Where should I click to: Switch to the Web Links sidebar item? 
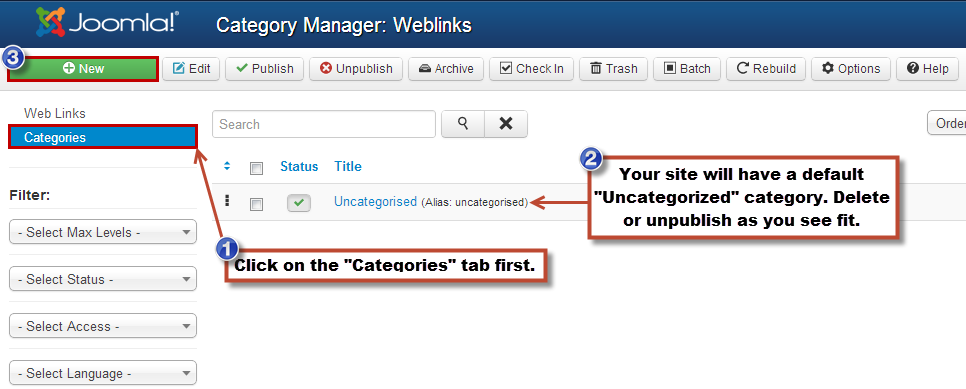pyautogui.click(x=55, y=113)
